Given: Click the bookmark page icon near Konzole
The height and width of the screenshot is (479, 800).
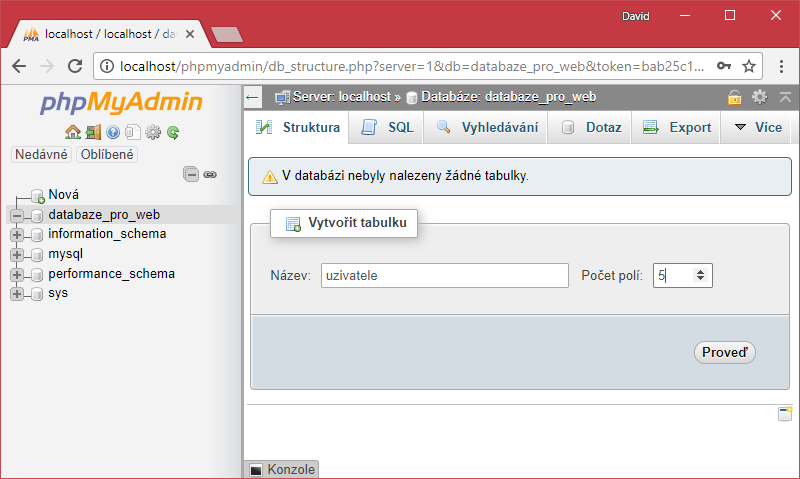Looking at the screenshot, I should [785, 414].
